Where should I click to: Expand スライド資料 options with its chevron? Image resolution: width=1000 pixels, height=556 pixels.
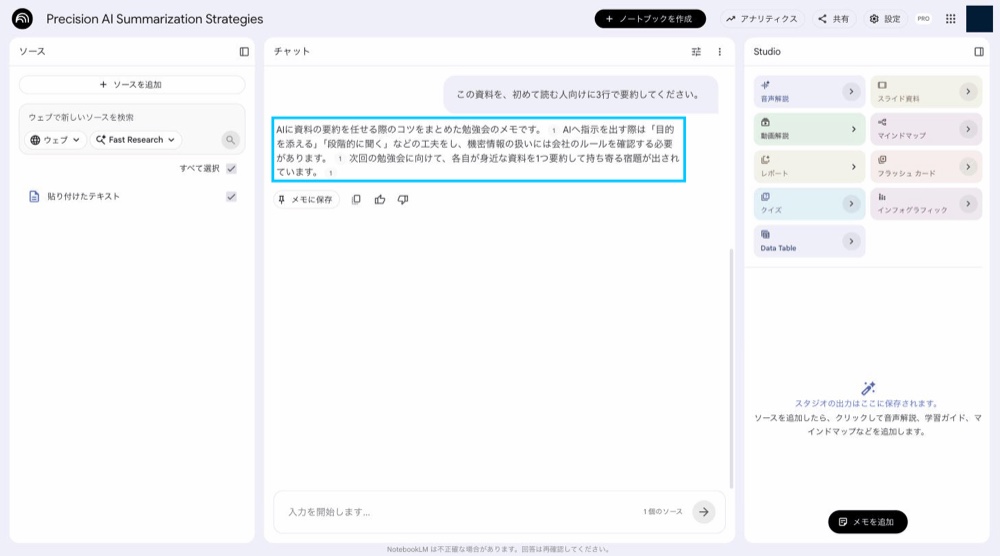point(967,92)
